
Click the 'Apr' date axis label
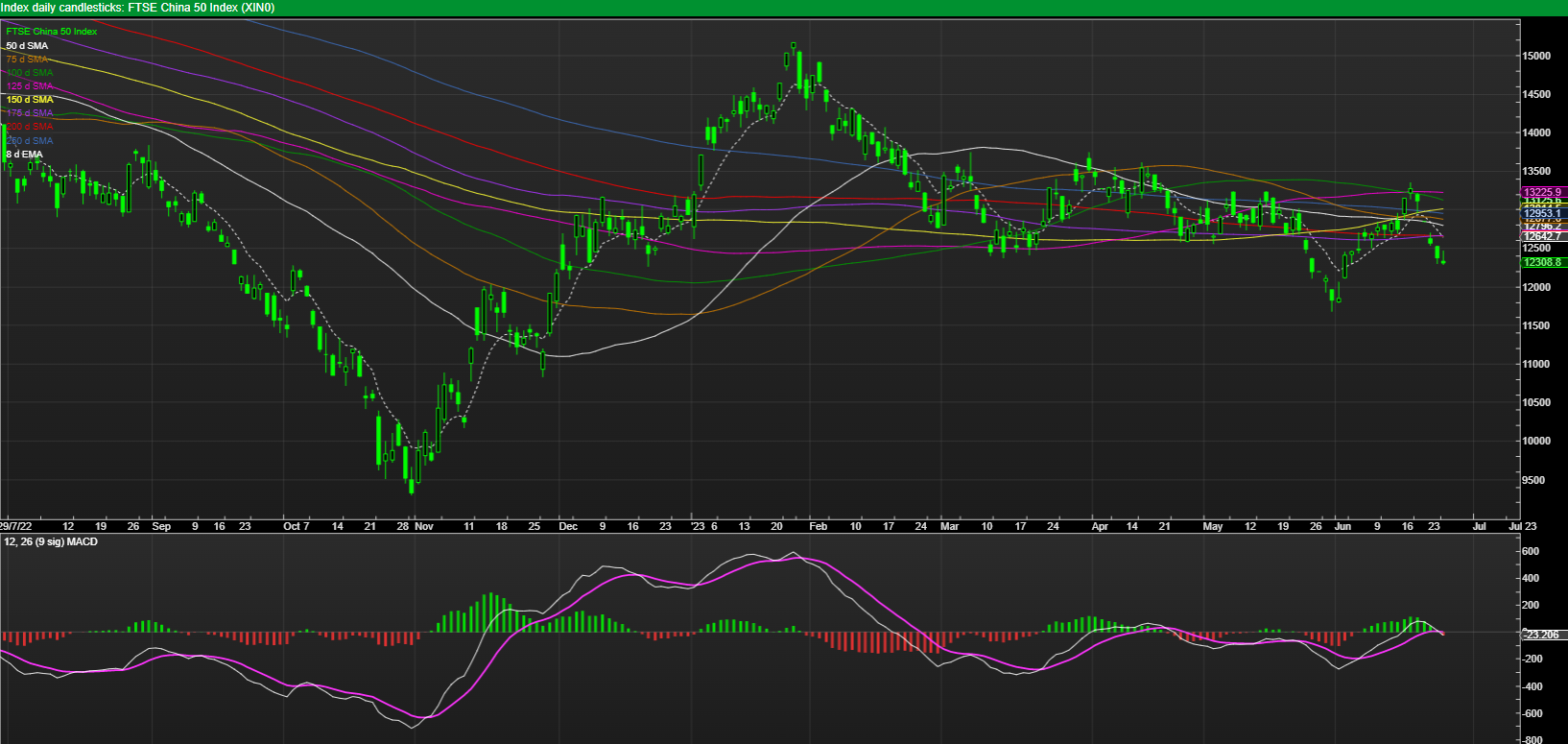point(1100,526)
